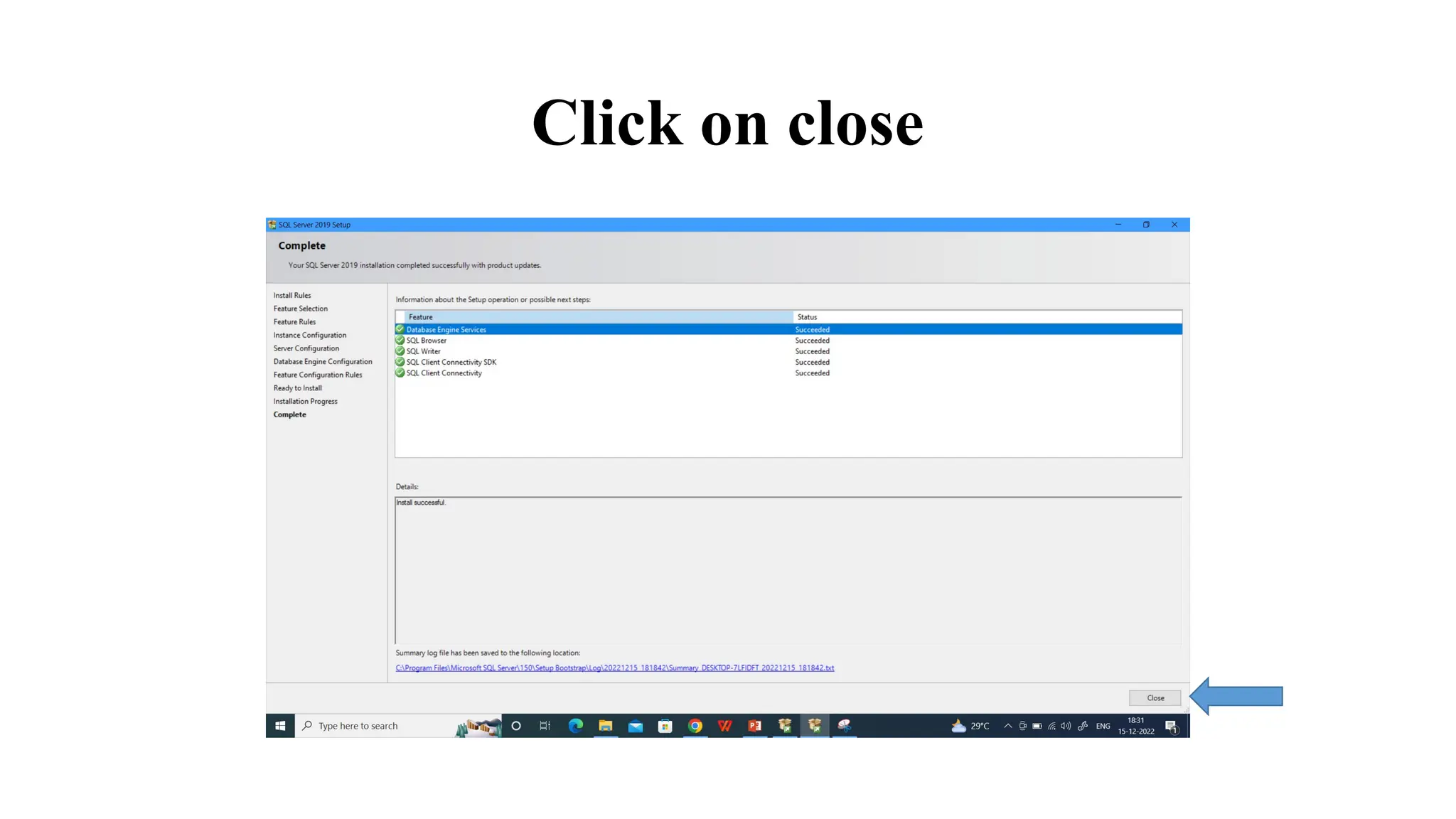Select 'Install Rules' step in the sidebar

(292, 296)
